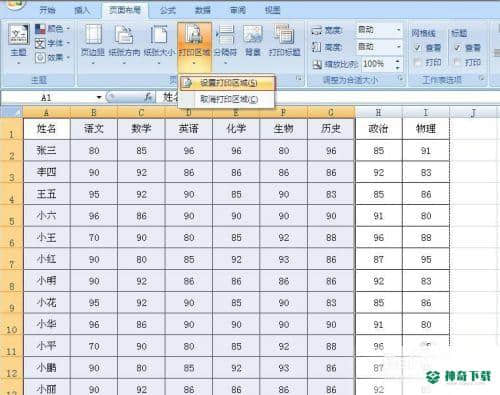Click the fx insert function icon

(149, 97)
